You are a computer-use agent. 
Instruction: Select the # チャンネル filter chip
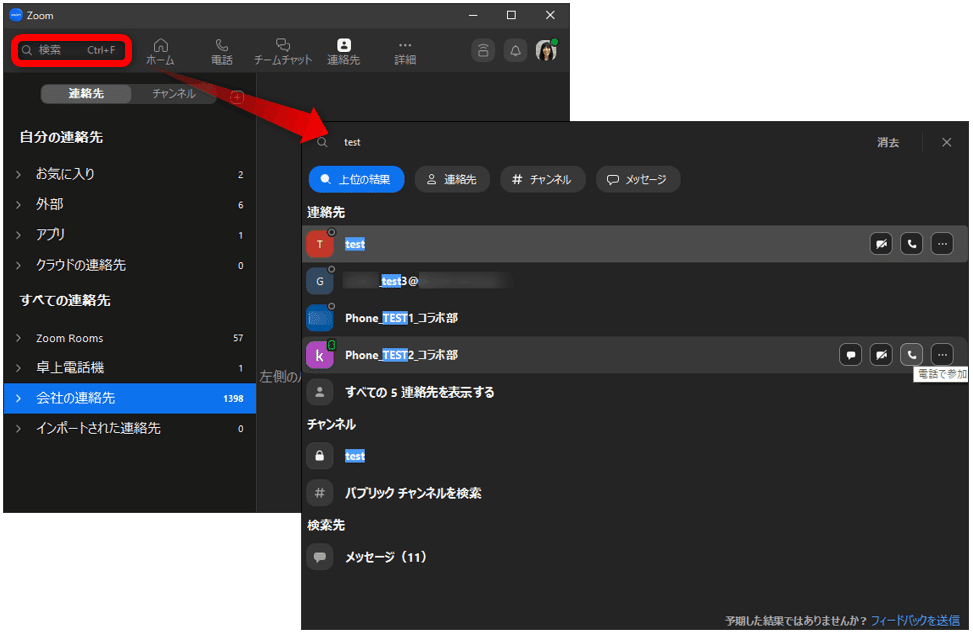tap(542, 179)
